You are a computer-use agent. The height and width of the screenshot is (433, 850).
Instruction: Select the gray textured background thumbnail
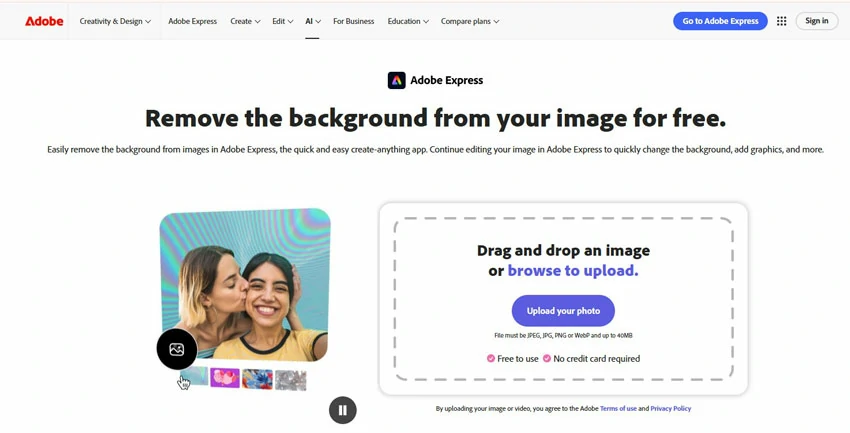(x=291, y=380)
